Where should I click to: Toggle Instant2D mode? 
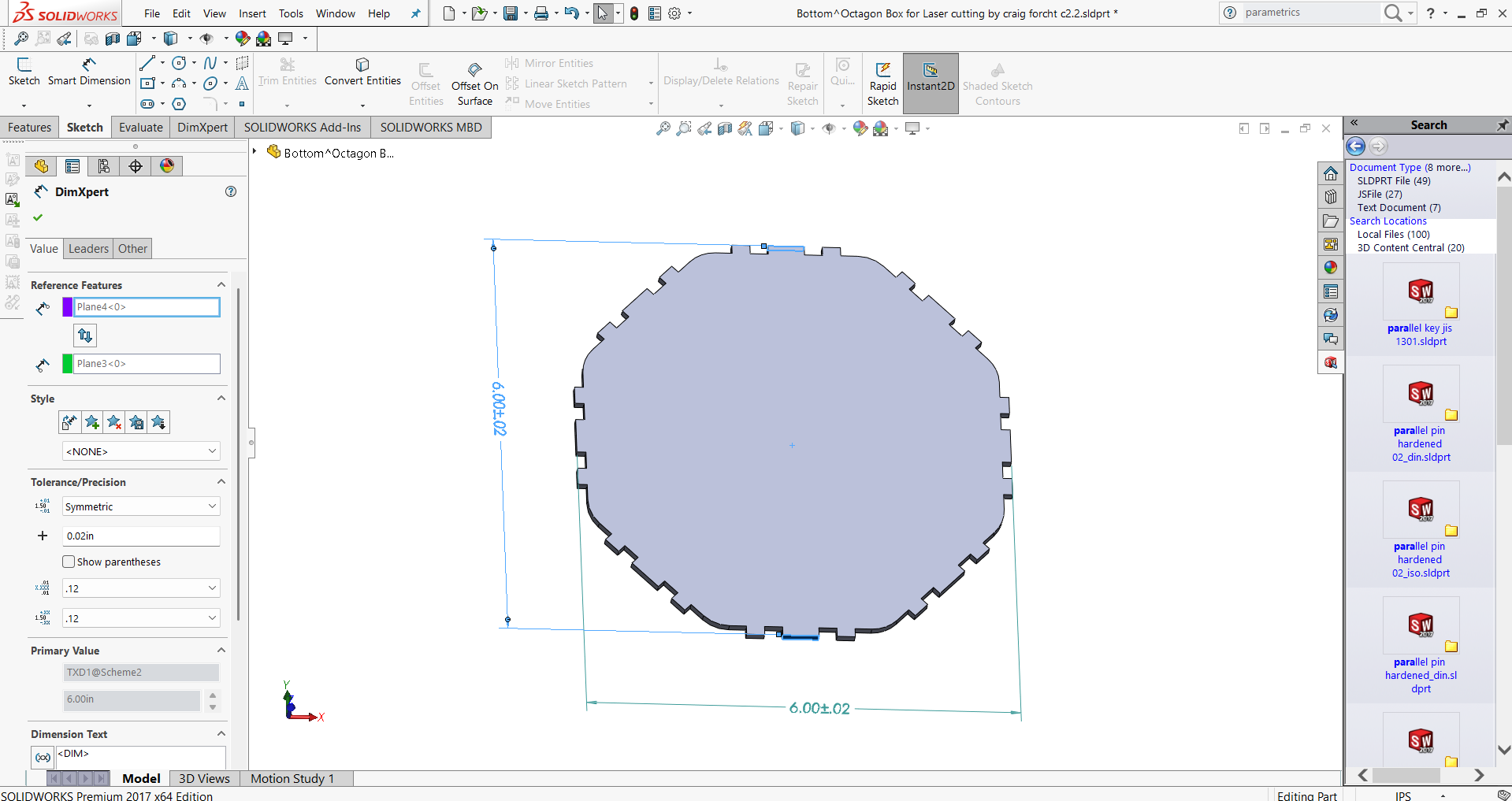[x=931, y=84]
